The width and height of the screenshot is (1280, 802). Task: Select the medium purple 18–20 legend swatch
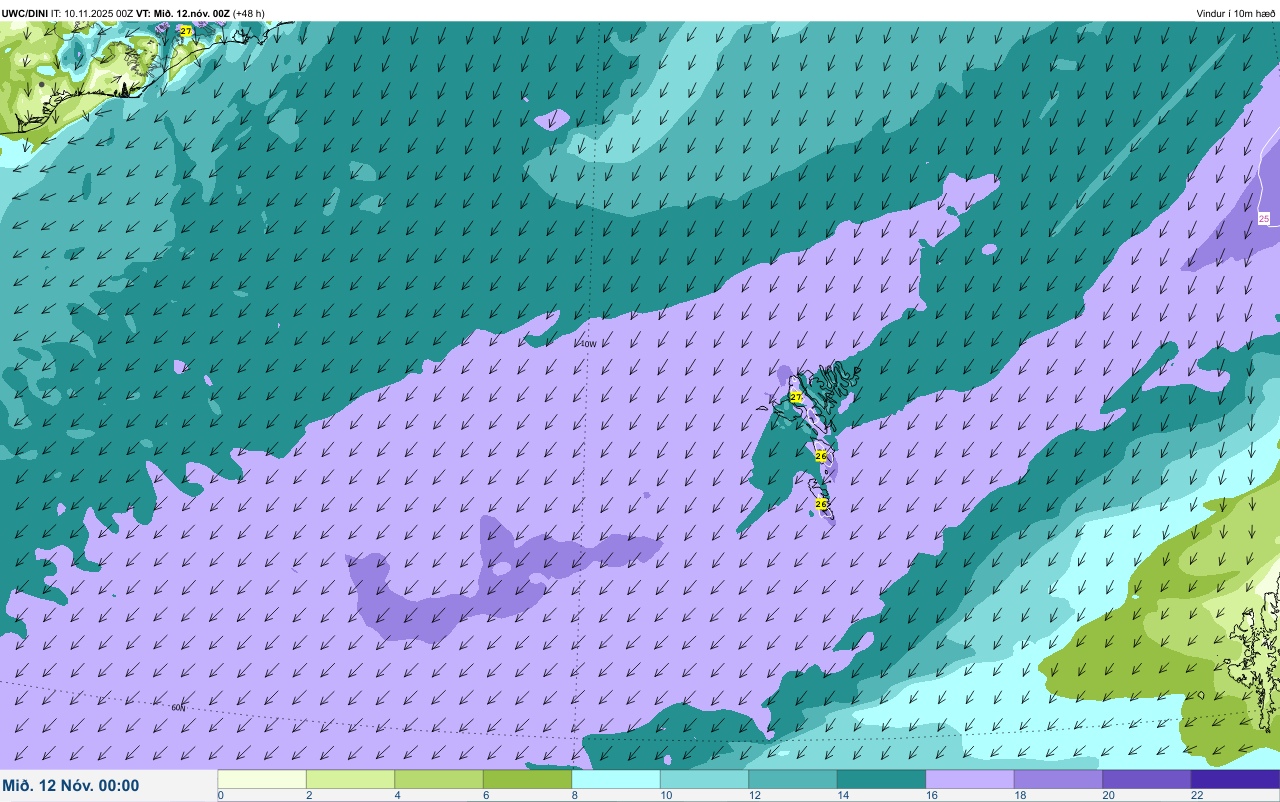coord(1058,779)
